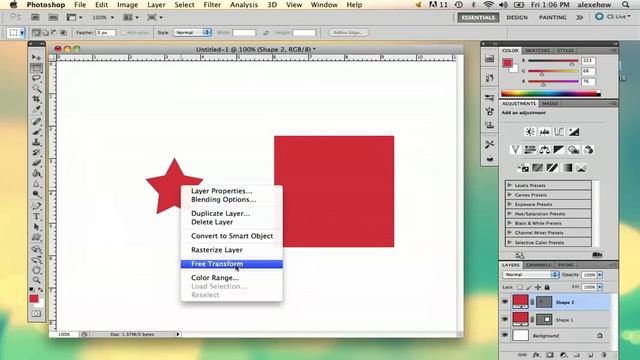
Task: Delete layer using trash icon
Action: pos(604,355)
